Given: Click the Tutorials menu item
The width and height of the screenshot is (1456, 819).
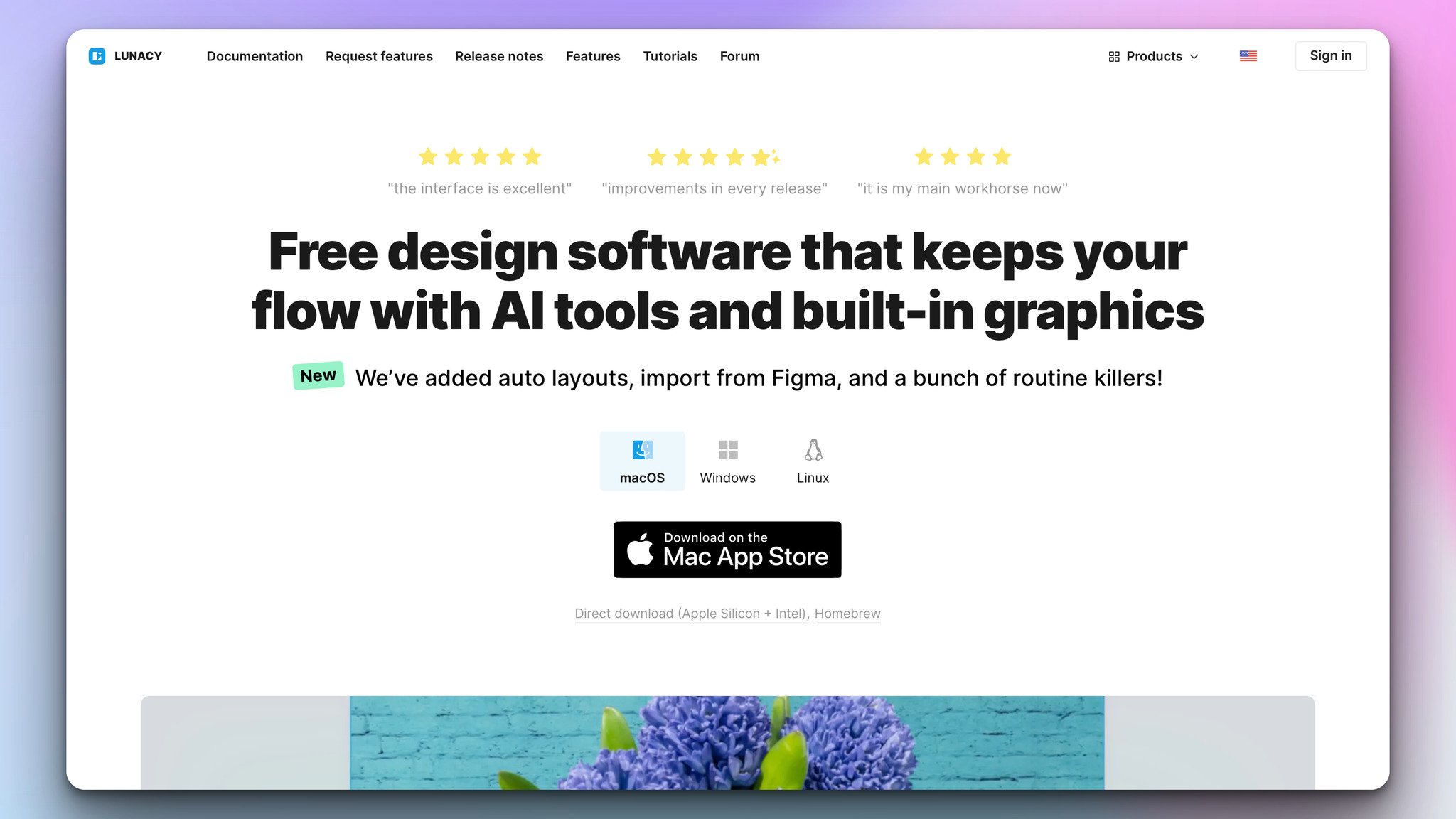Looking at the screenshot, I should point(670,56).
